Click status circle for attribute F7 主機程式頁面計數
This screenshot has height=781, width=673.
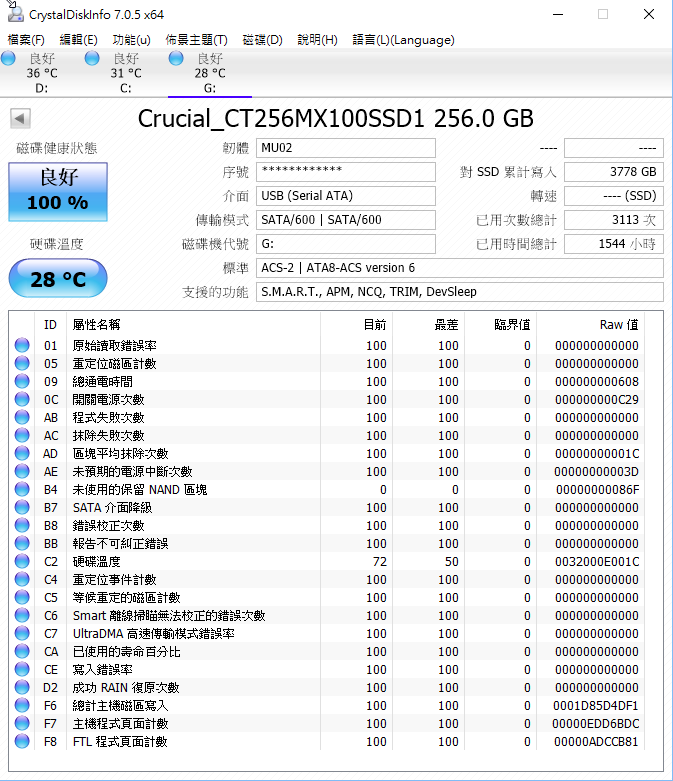pos(22,723)
